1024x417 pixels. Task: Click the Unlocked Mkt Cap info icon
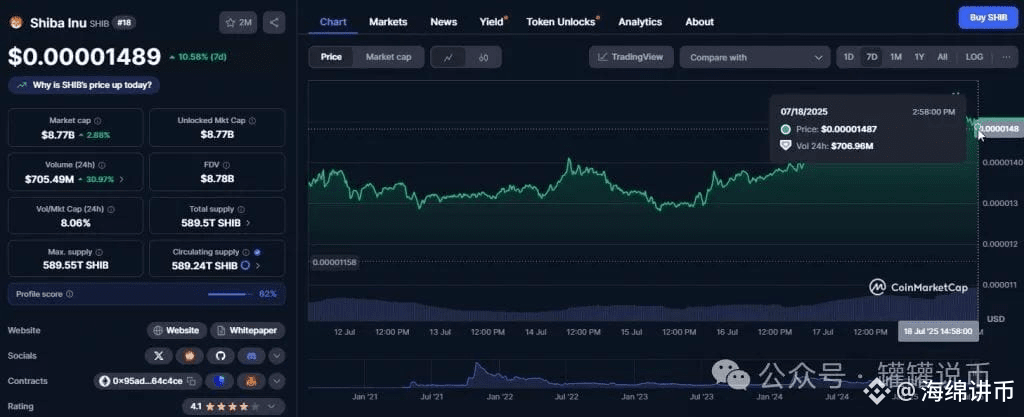point(252,121)
